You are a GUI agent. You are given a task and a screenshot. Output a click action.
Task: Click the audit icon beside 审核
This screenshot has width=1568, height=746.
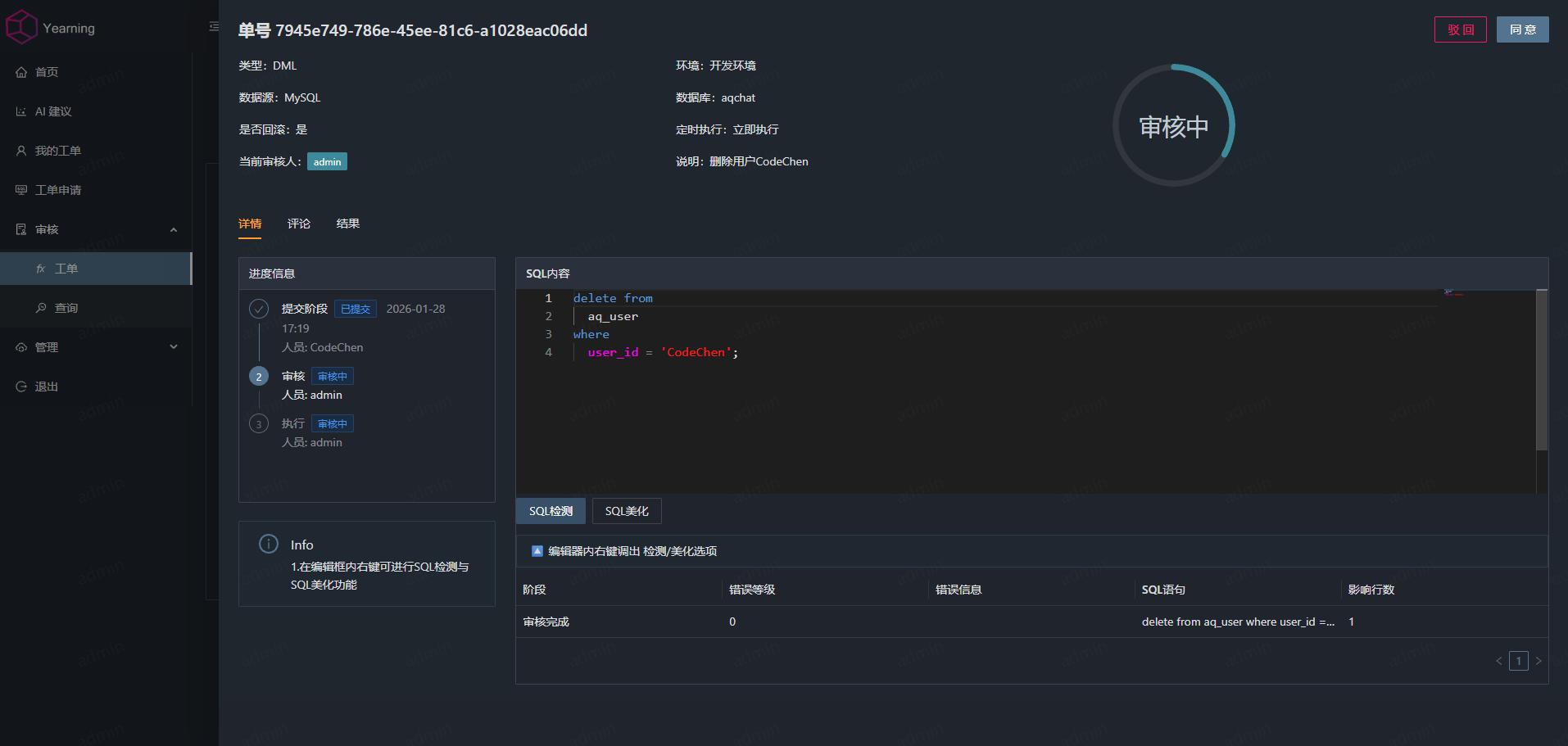(x=21, y=229)
